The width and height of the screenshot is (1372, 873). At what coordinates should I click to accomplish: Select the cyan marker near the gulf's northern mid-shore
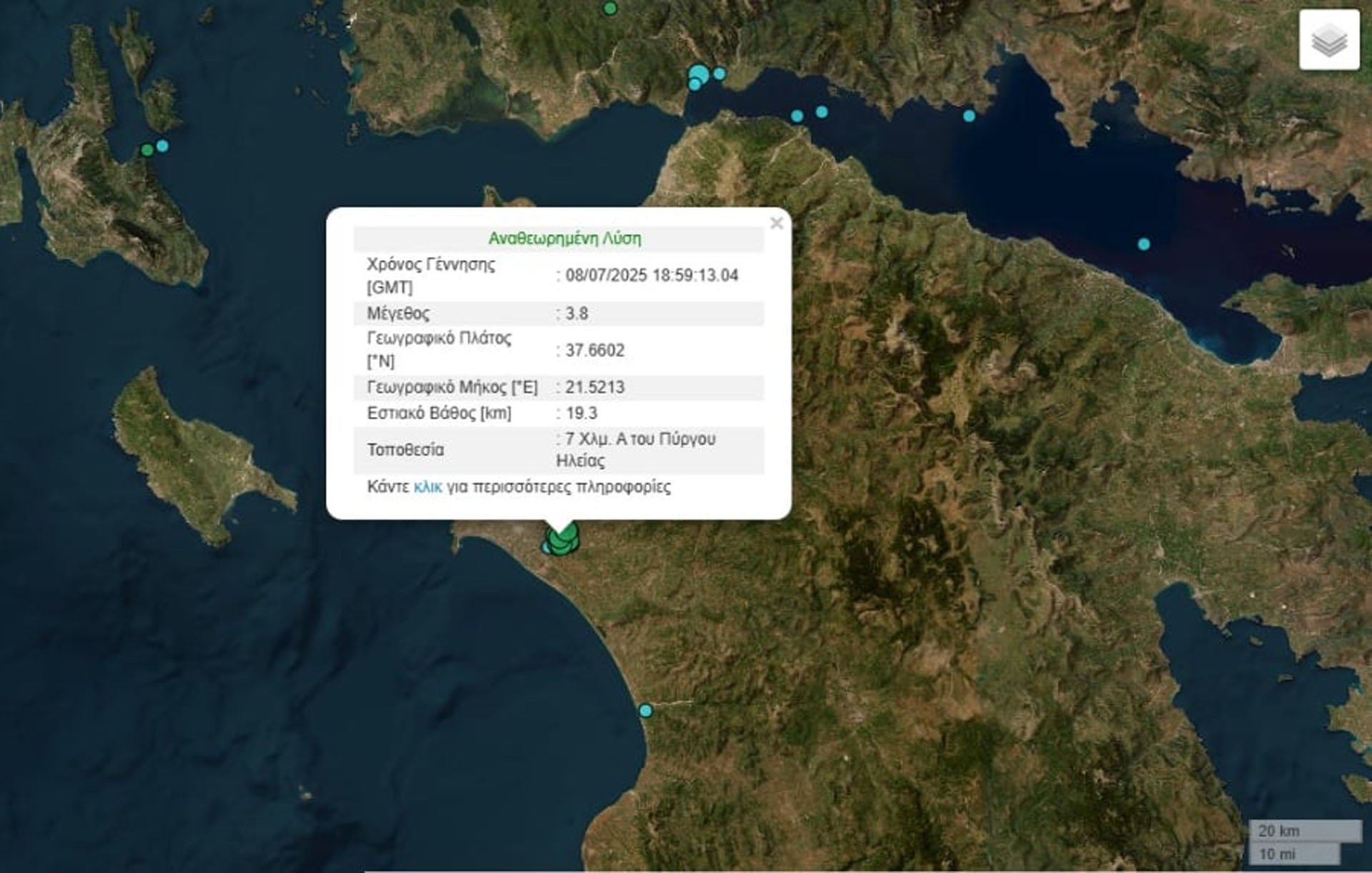pos(969,116)
